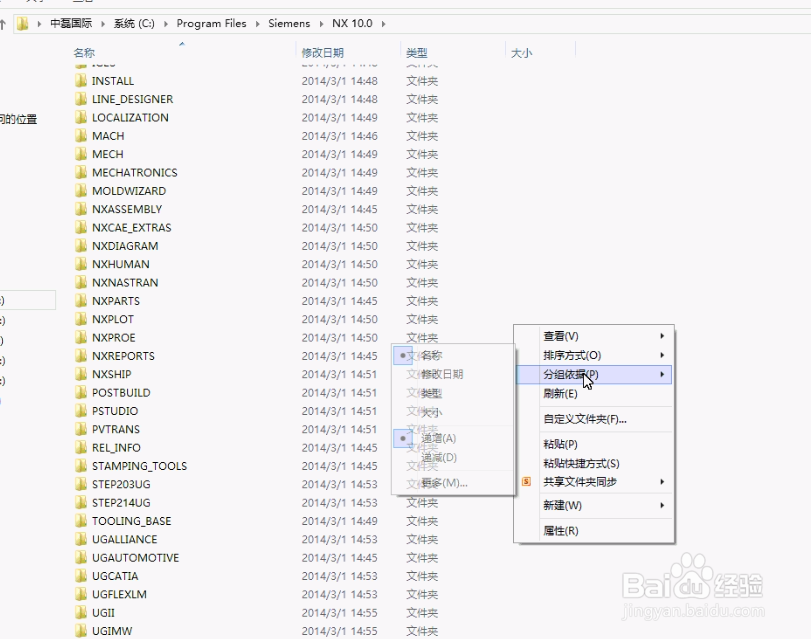Click the orange icon beside 共享文件夹同步
This screenshot has width=811, height=639.
click(x=527, y=482)
